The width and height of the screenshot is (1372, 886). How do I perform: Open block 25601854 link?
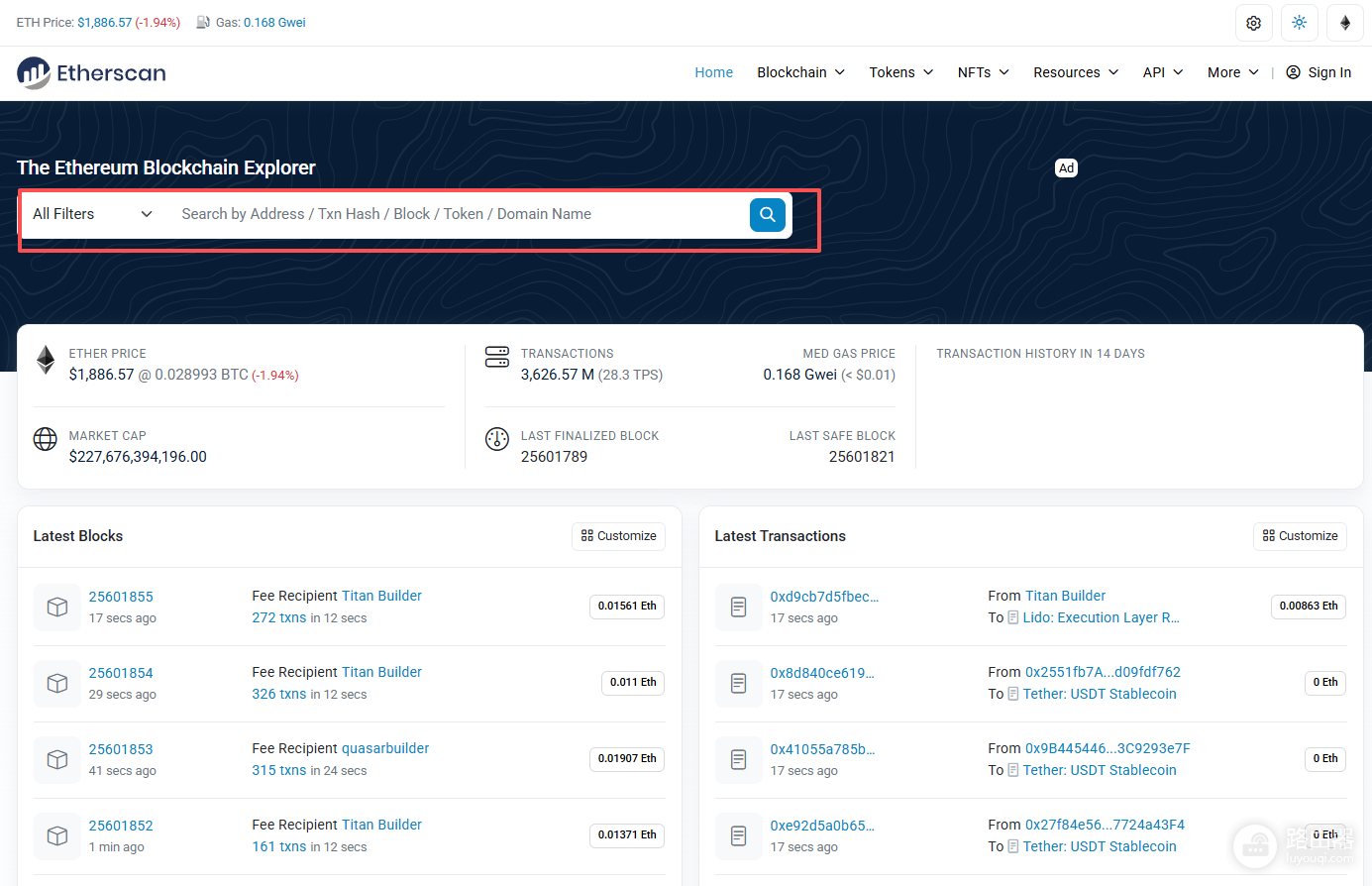point(121,673)
